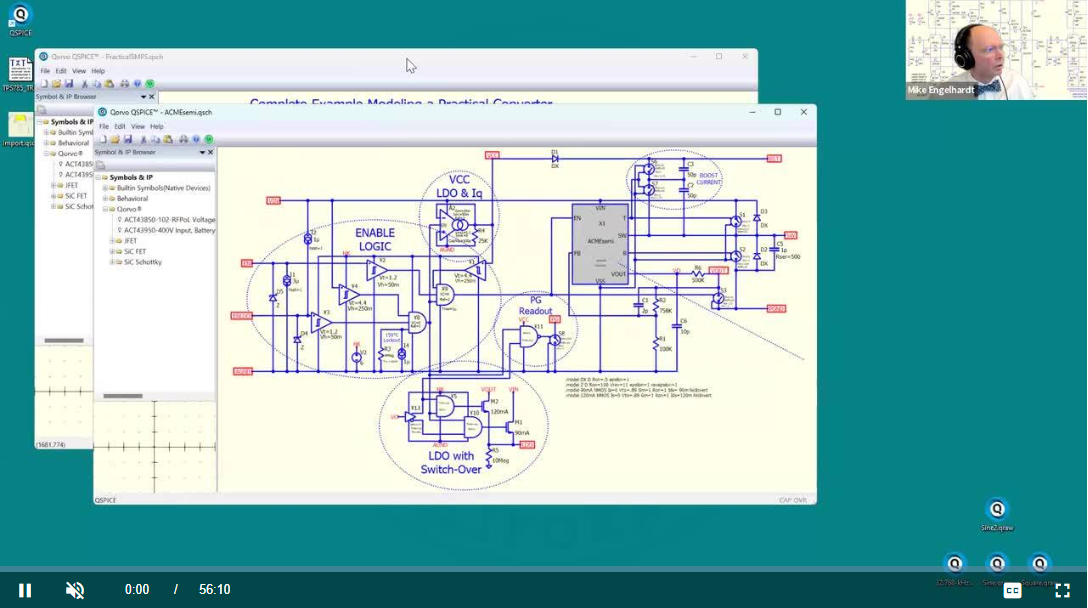The height and width of the screenshot is (608, 1088).
Task: Click Copy icon in ACMEsemi toolbar
Action: point(155,140)
